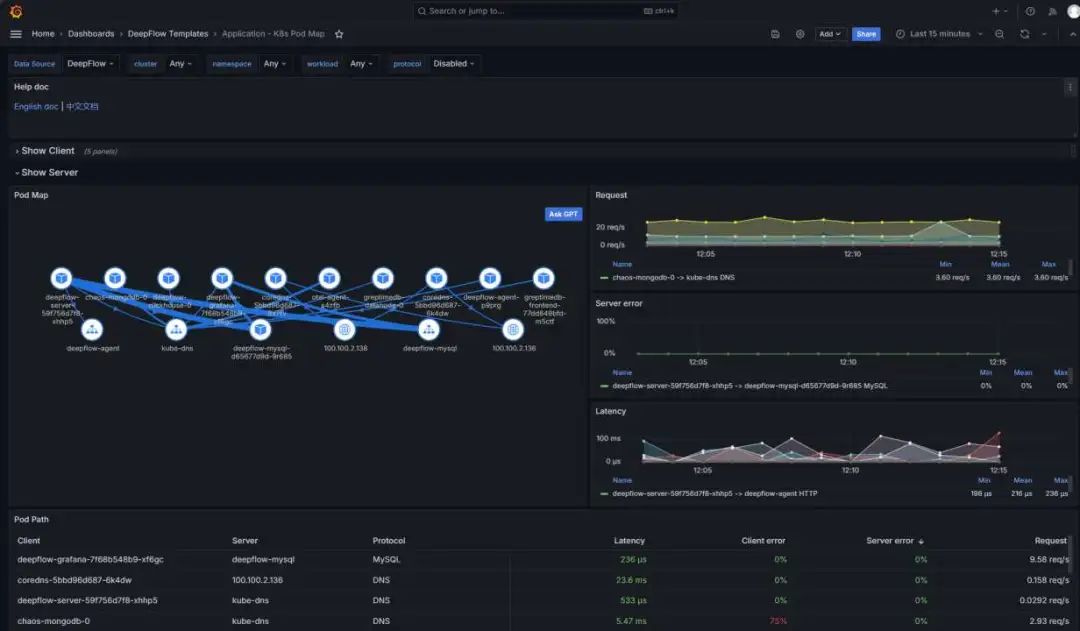Select the otel-agent pod node

329,278
